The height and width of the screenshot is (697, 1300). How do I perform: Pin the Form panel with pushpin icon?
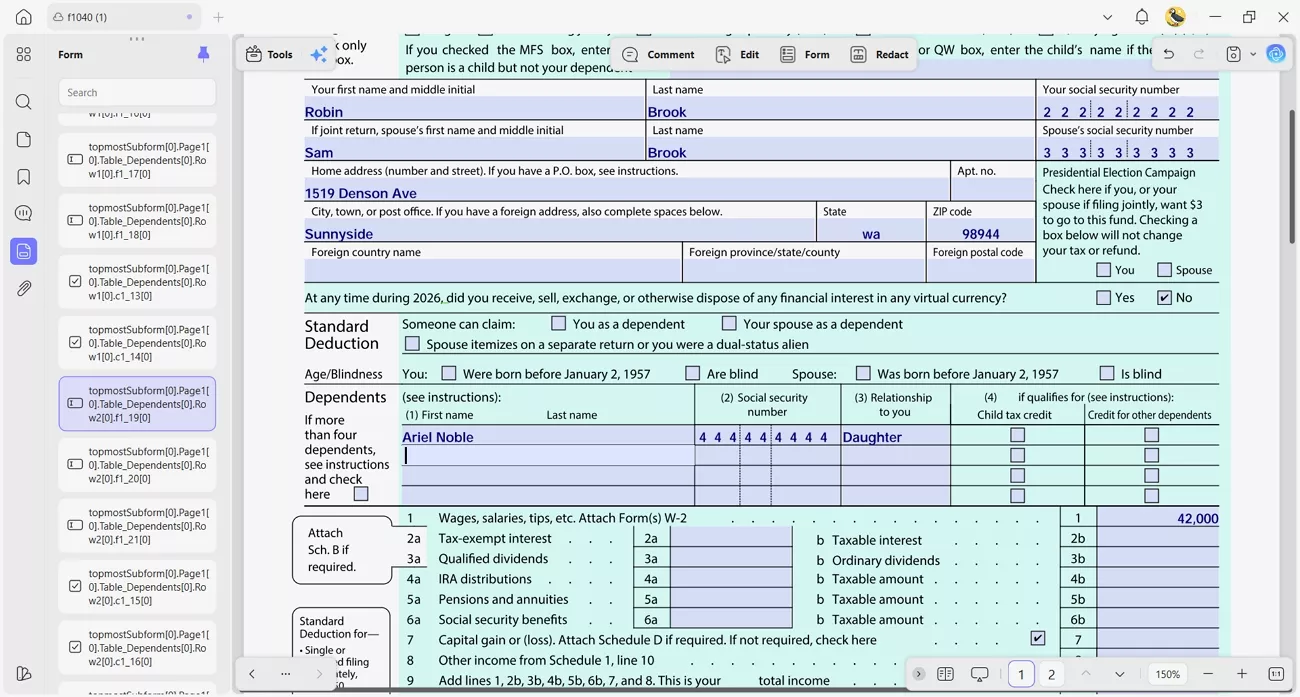pyautogui.click(x=204, y=54)
